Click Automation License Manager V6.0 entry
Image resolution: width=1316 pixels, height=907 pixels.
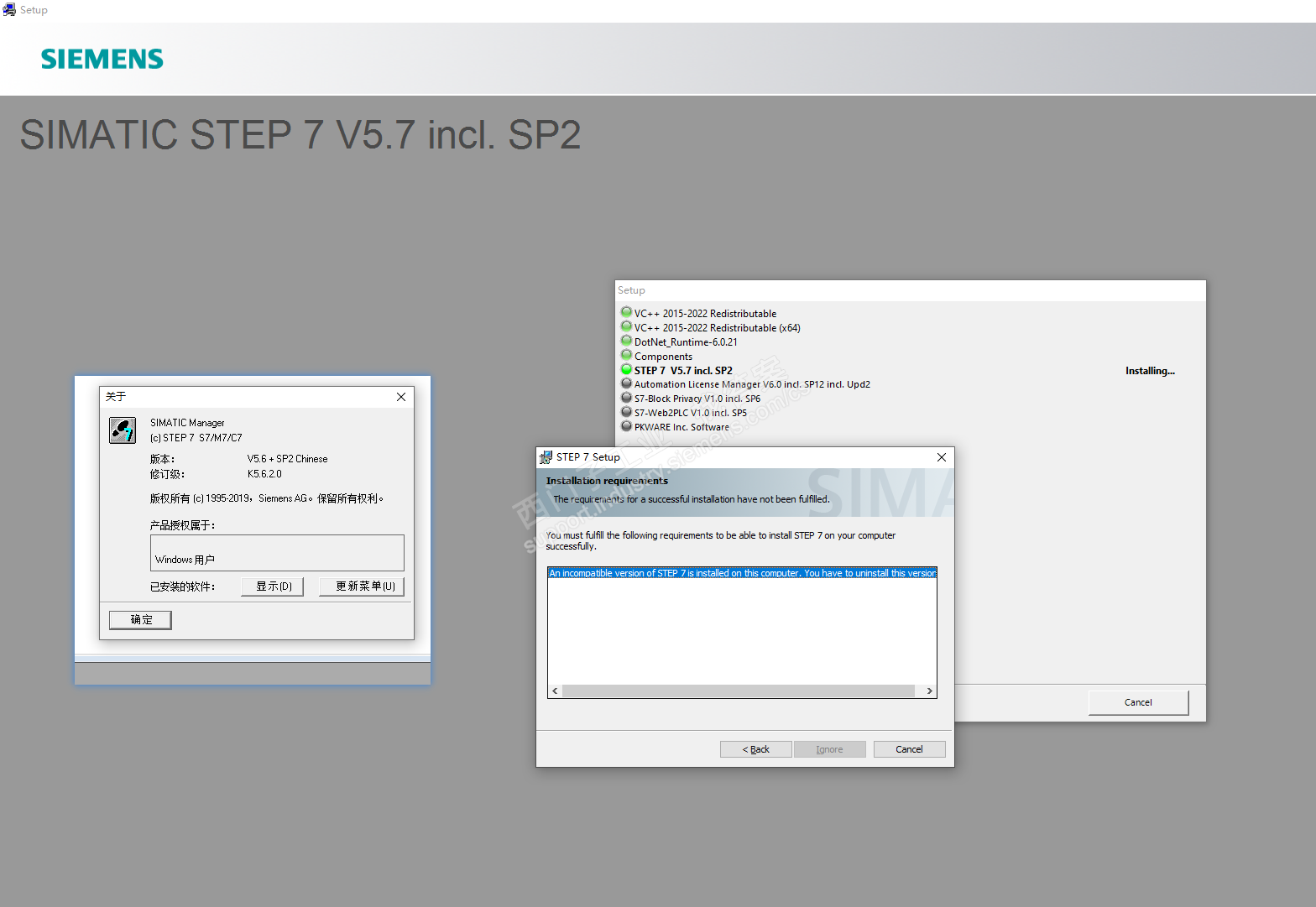[752, 385]
